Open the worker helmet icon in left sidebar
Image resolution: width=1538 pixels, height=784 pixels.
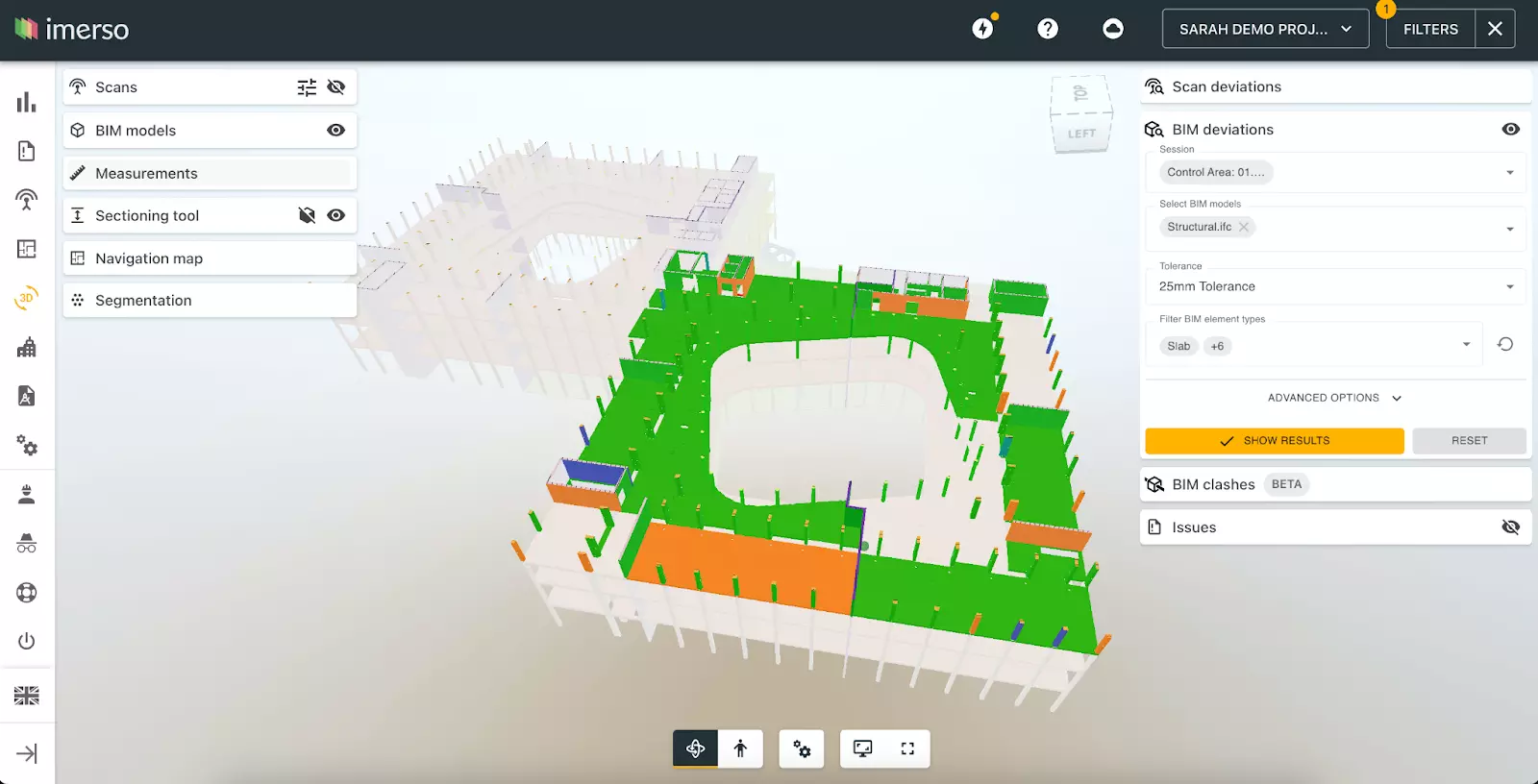pyautogui.click(x=27, y=494)
